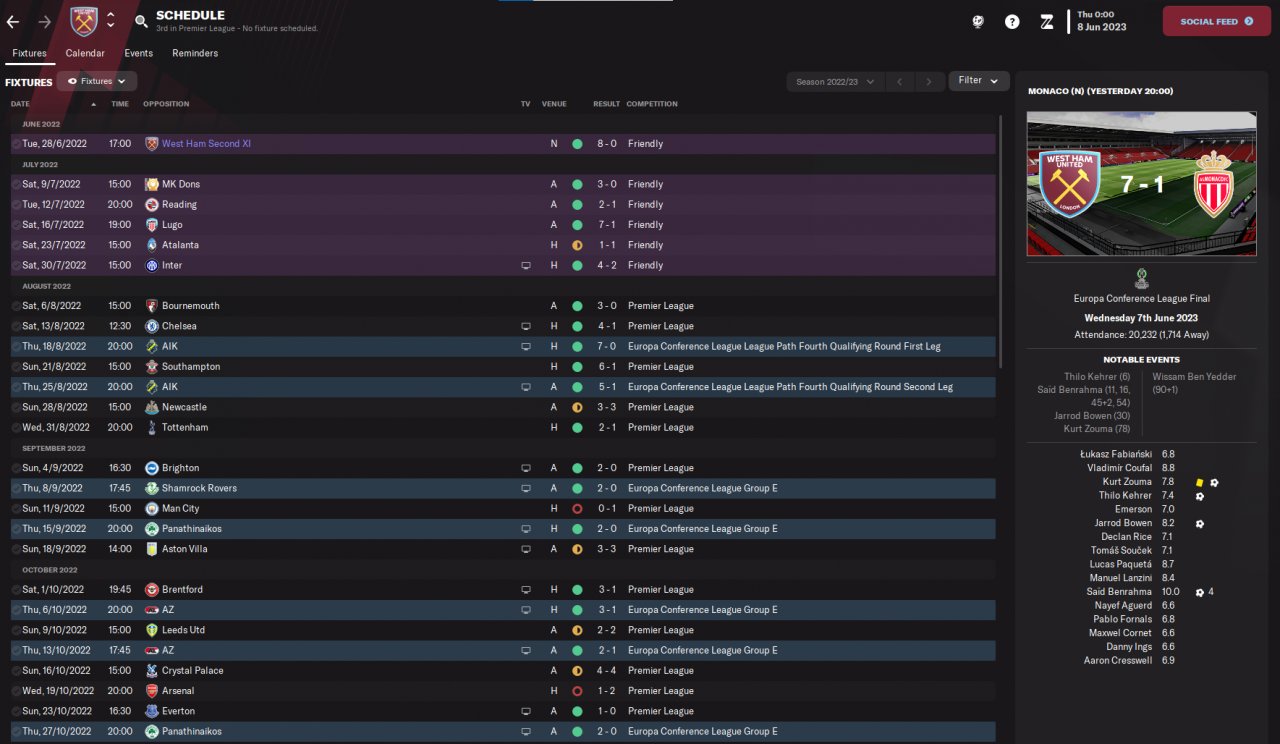Open the Filter dropdown
The width and height of the screenshot is (1280, 744).
tap(978, 80)
